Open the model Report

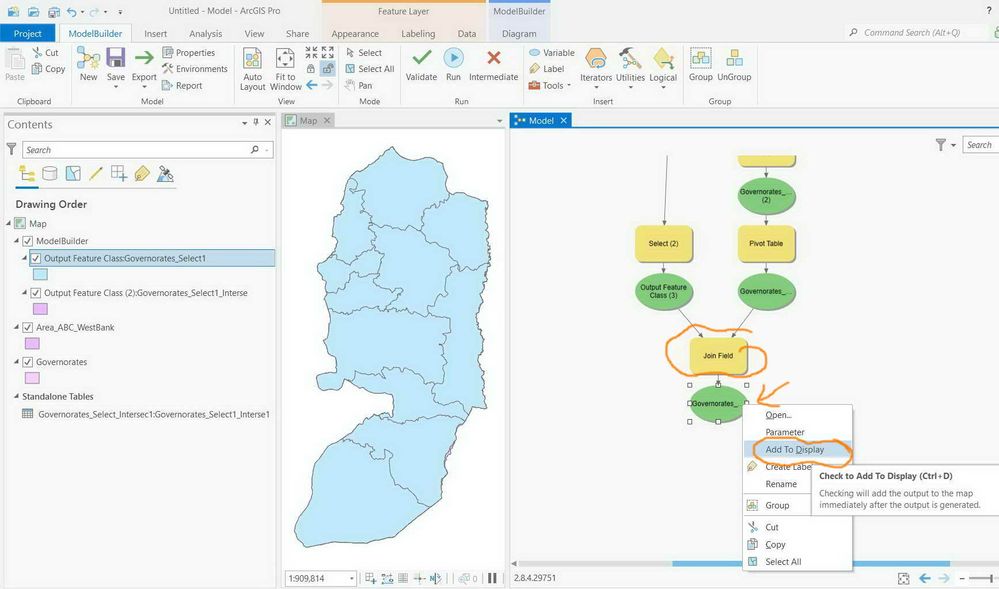tap(182, 85)
